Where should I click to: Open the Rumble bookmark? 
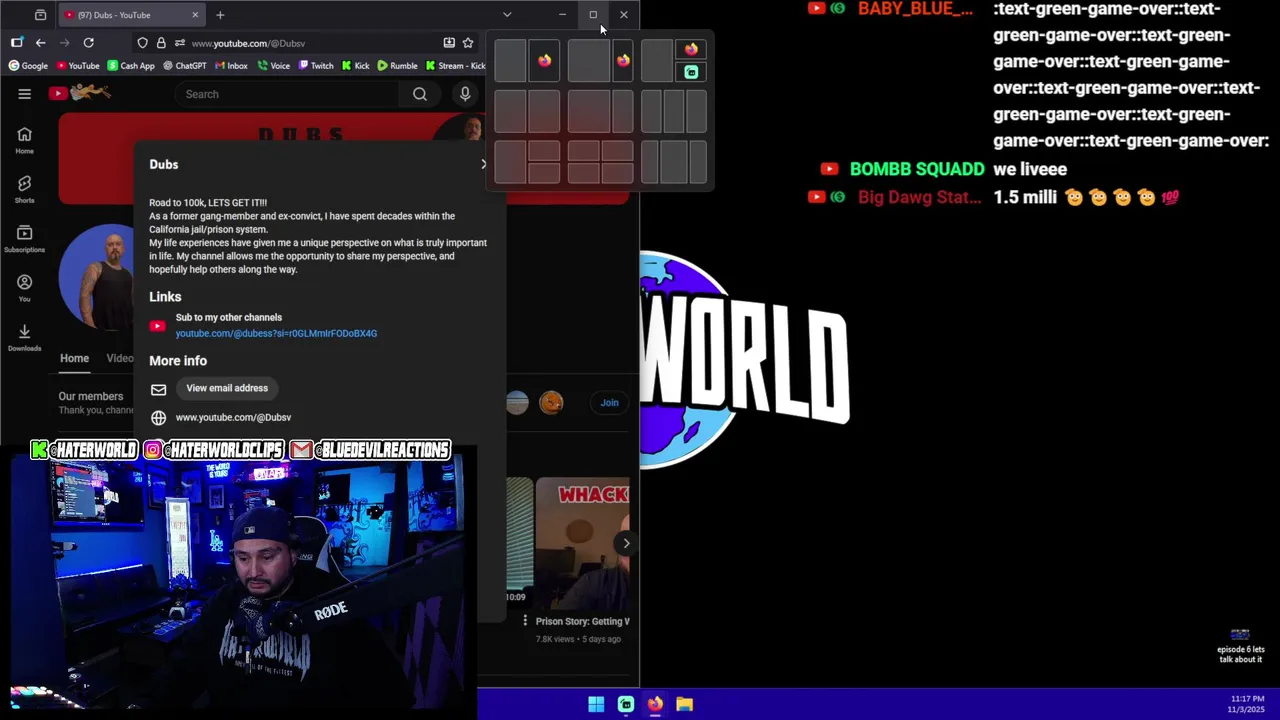click(397, 66)
